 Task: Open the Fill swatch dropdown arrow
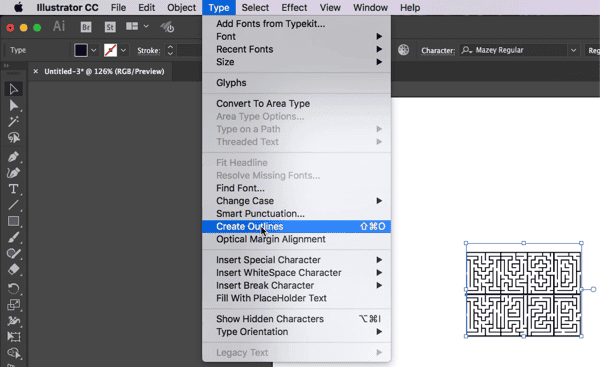tap(94, 50)
